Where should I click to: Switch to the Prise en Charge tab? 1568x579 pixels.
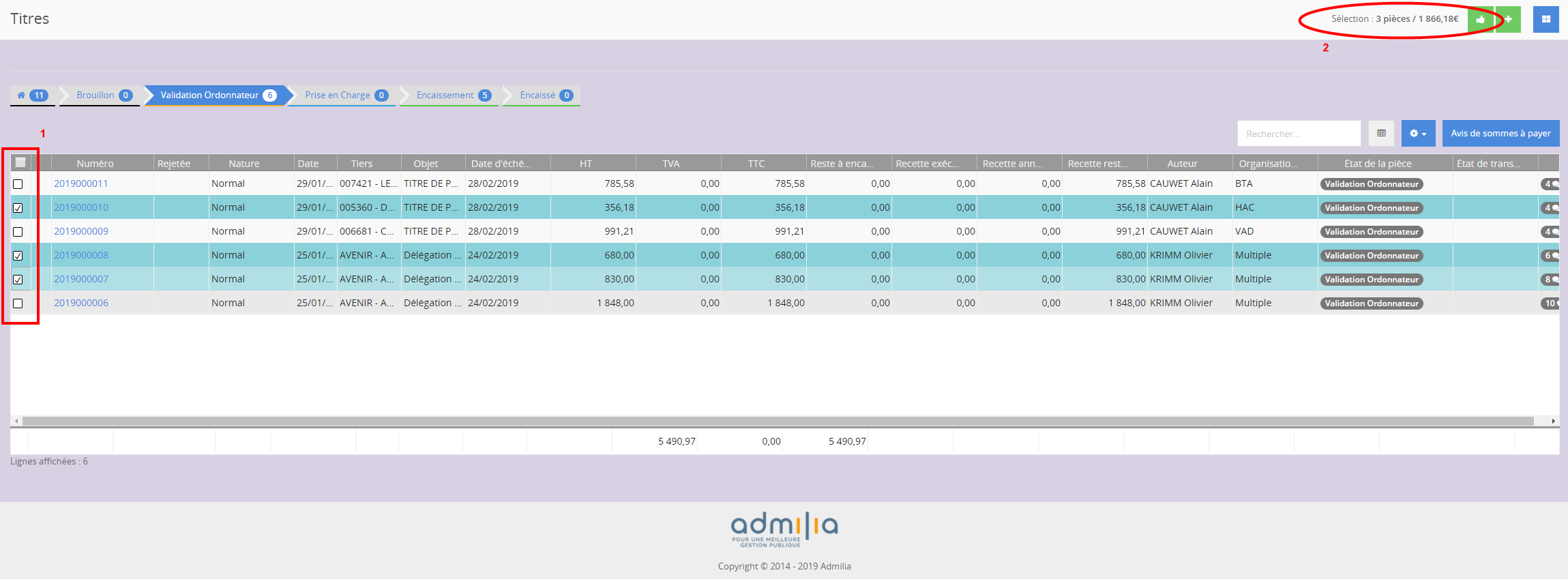coord(345,95)
